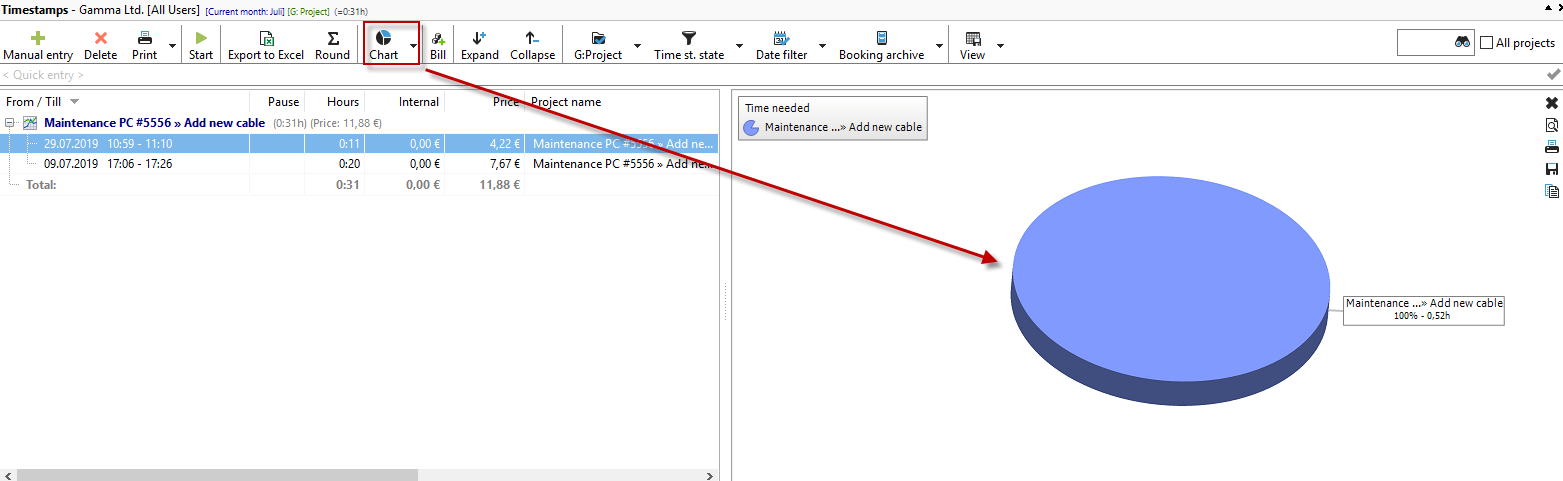This screenshot has width=1563, height=481.
Task: Click the Time needed legend color swatch
Action: coord(752,127)
